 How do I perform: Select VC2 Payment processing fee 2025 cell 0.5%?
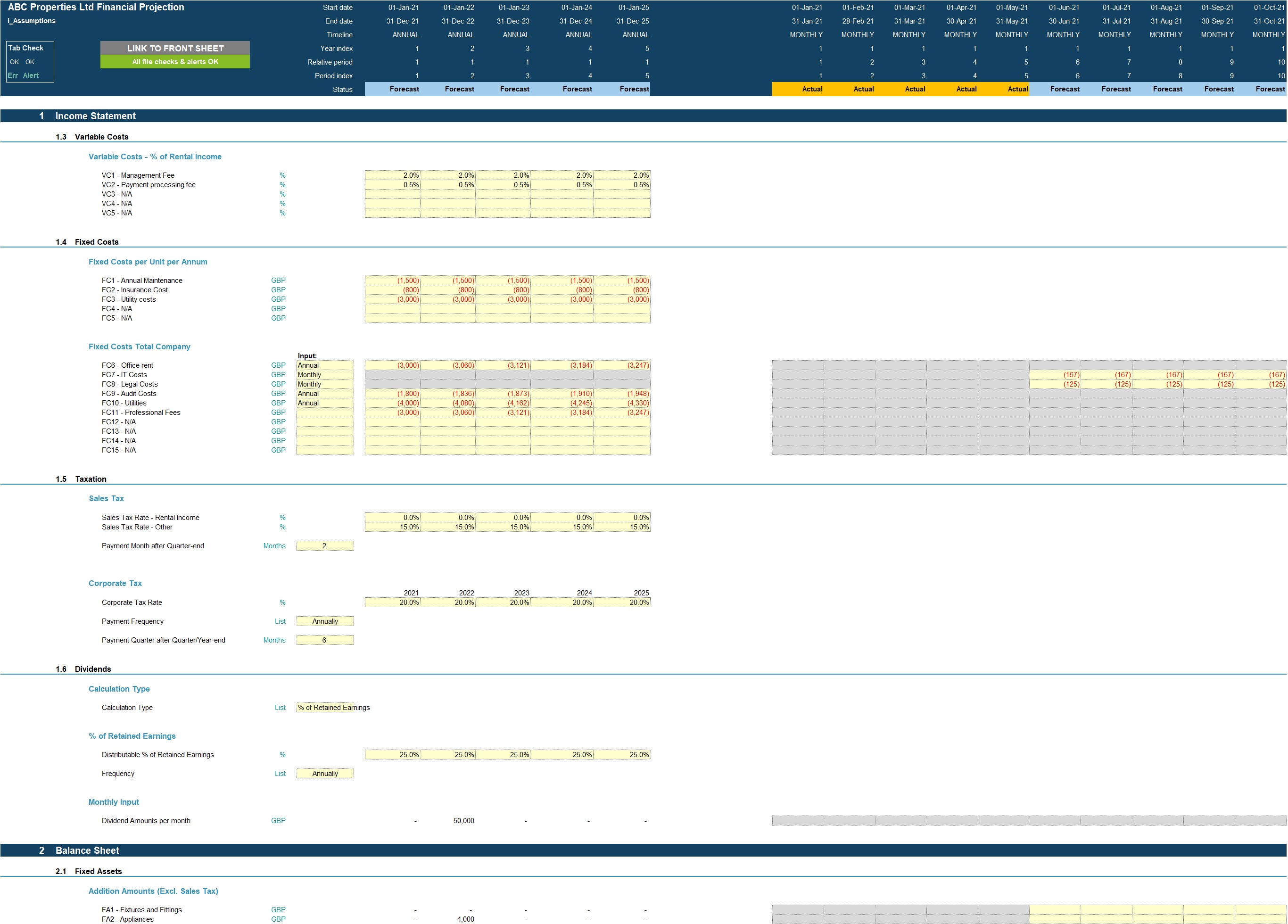coord(622,185)
